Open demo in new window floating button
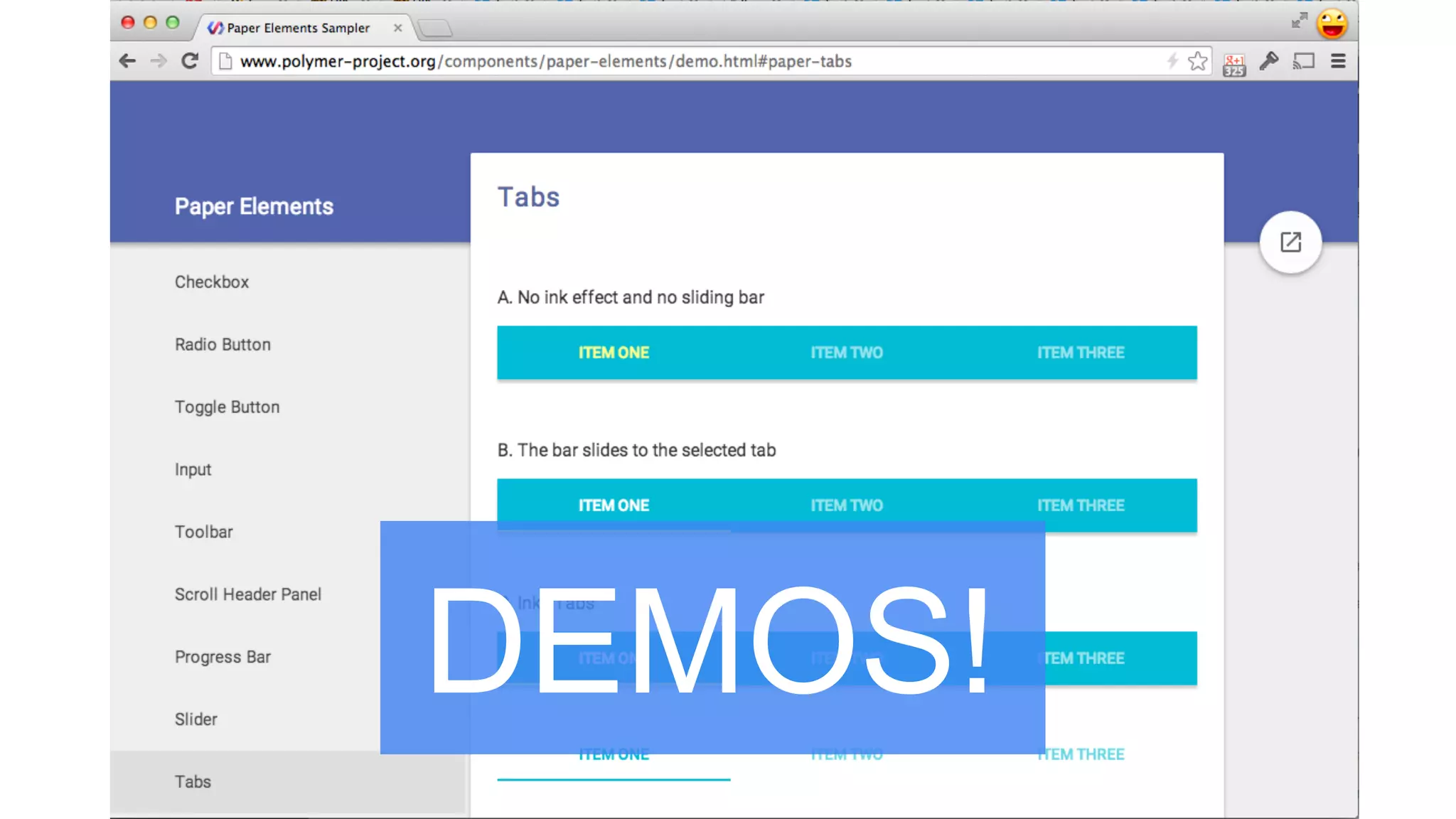Screen dimensions: 1456x819 click(1290, 242)
